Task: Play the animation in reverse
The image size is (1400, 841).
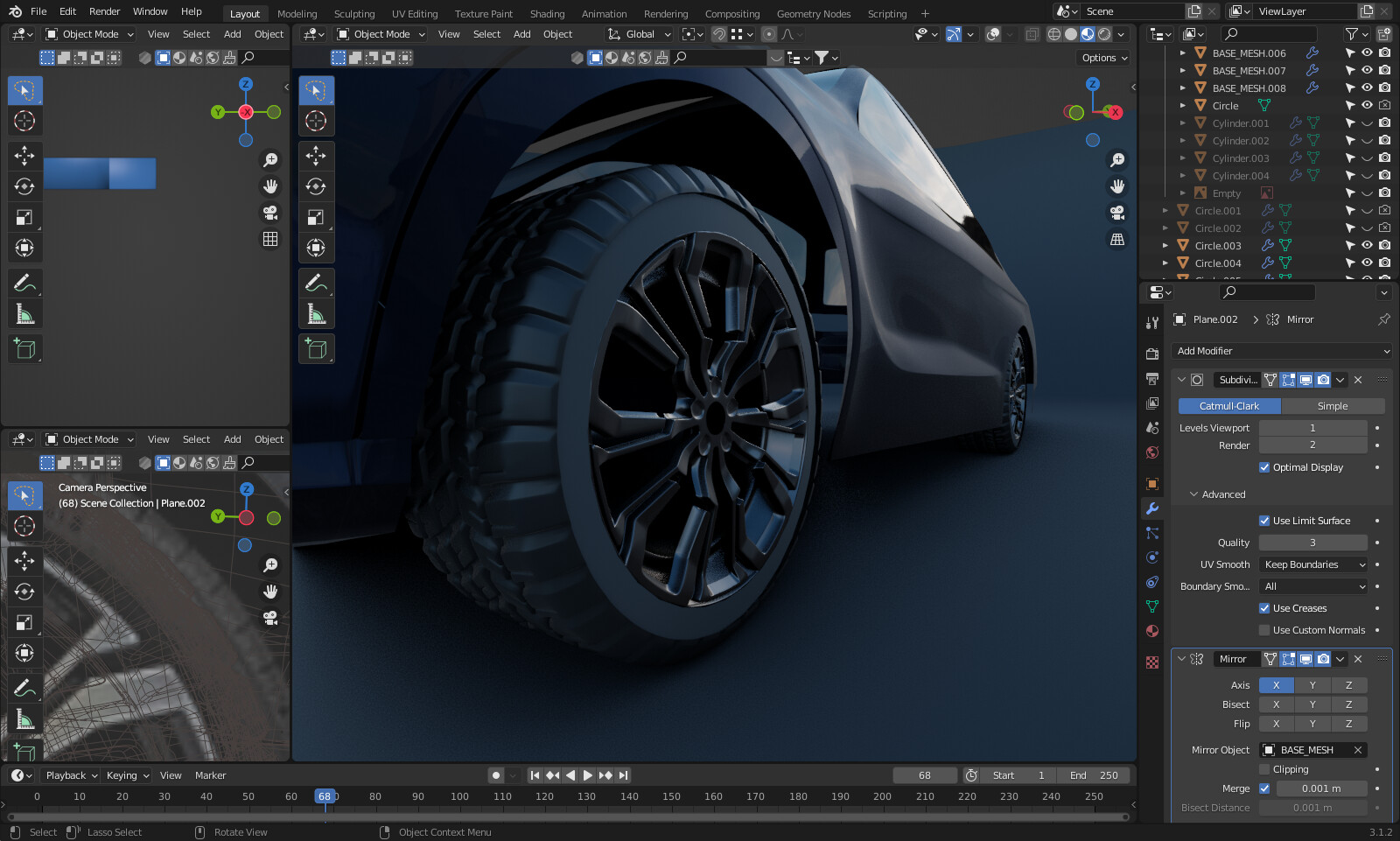Action: coord(570,775)
